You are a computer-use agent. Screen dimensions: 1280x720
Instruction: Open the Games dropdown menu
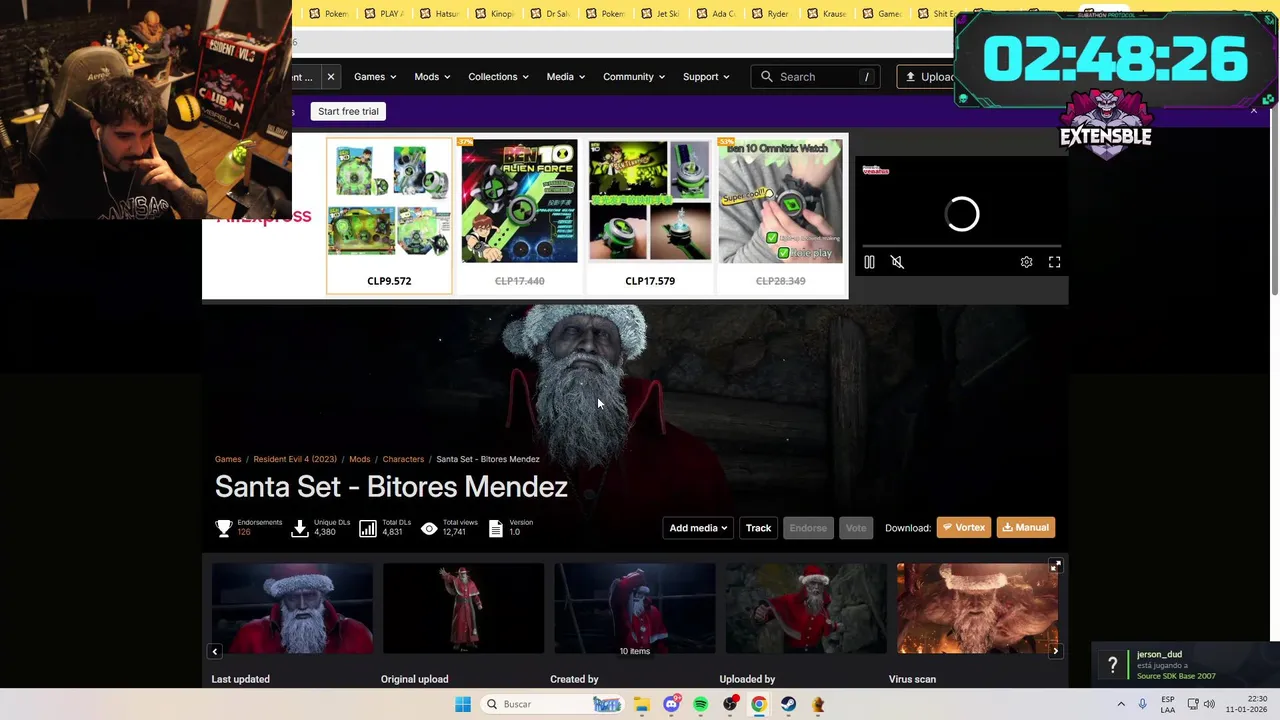(x=375, y=77)
